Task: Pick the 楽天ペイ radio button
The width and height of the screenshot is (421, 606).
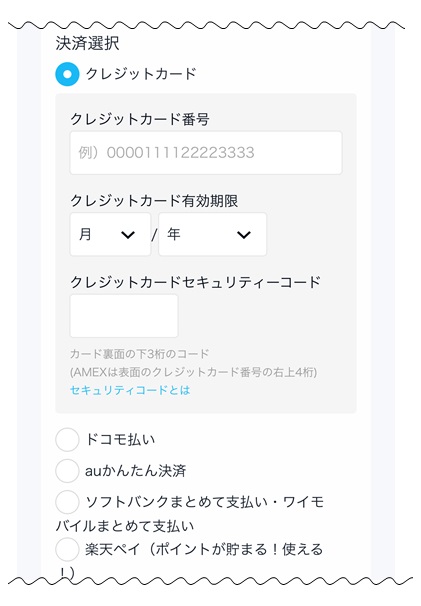Action: point(67,549)
